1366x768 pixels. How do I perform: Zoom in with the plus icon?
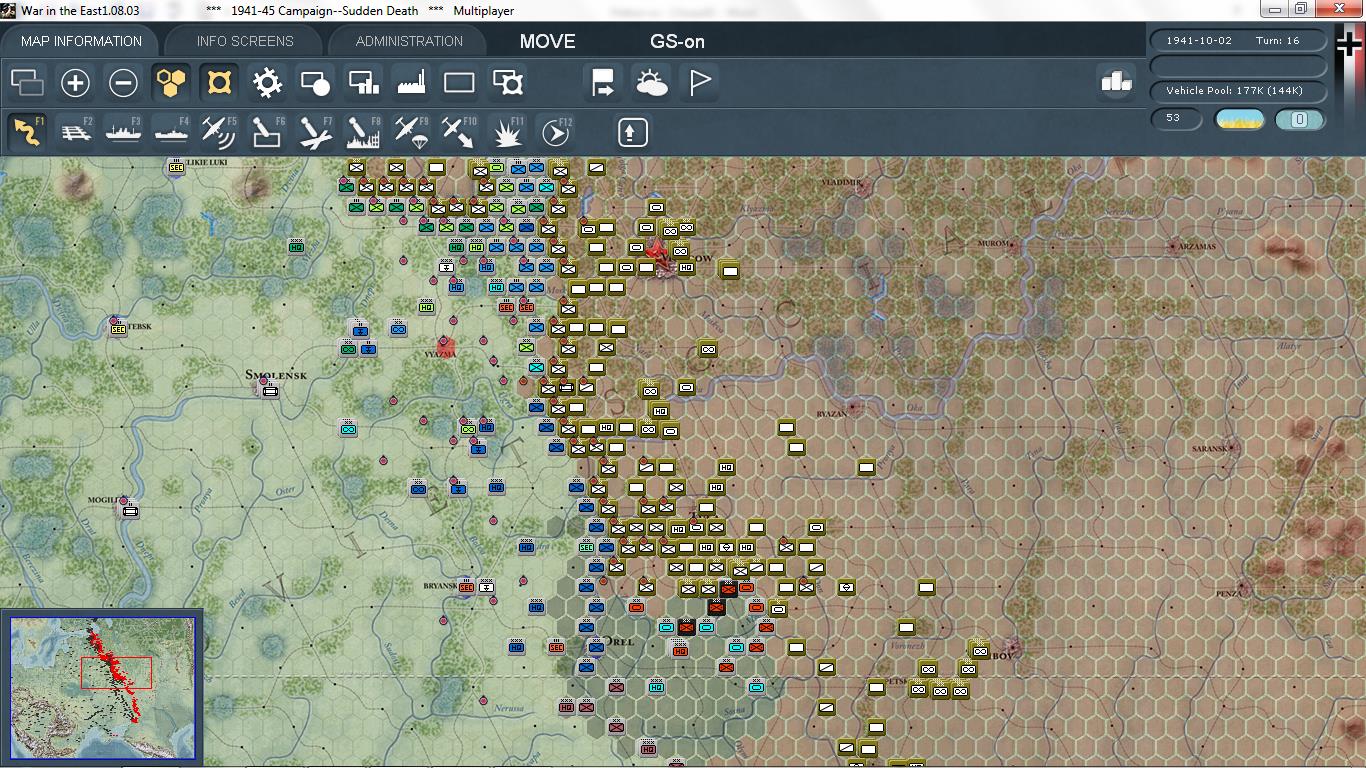(x=75, y=83)
